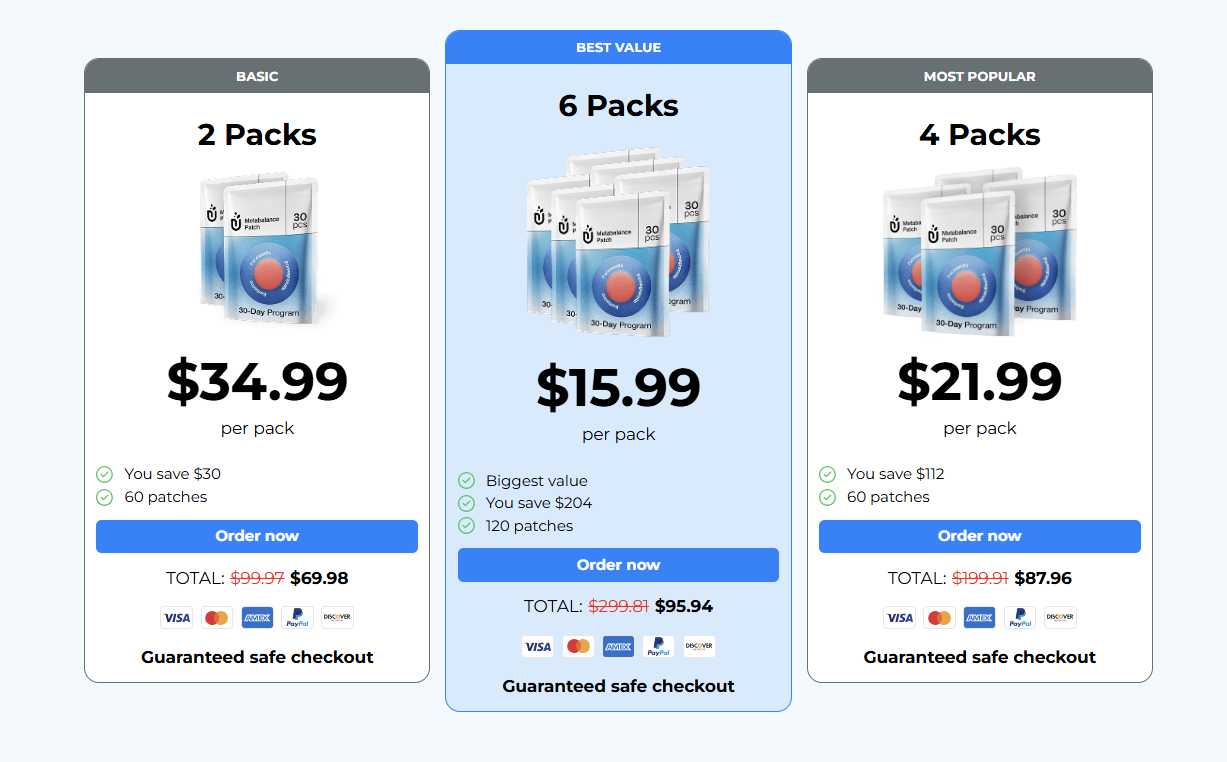Click Visa icon in 2 Packs card

pyautogui.click(x=177, y=618)
